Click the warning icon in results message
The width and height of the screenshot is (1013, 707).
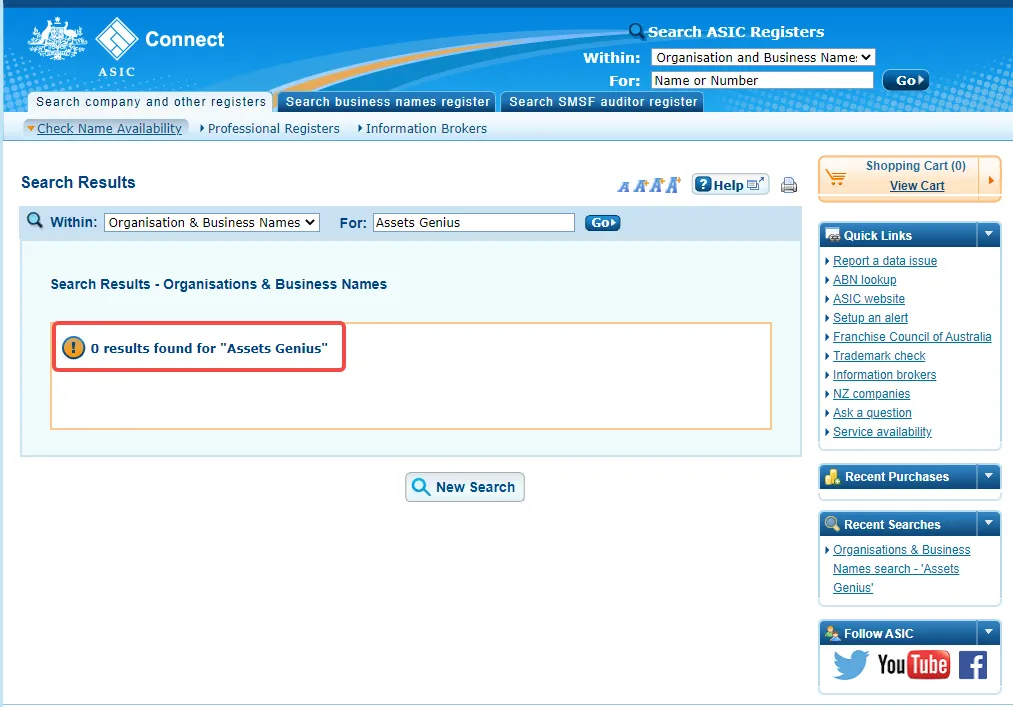[x=74, y=348]
